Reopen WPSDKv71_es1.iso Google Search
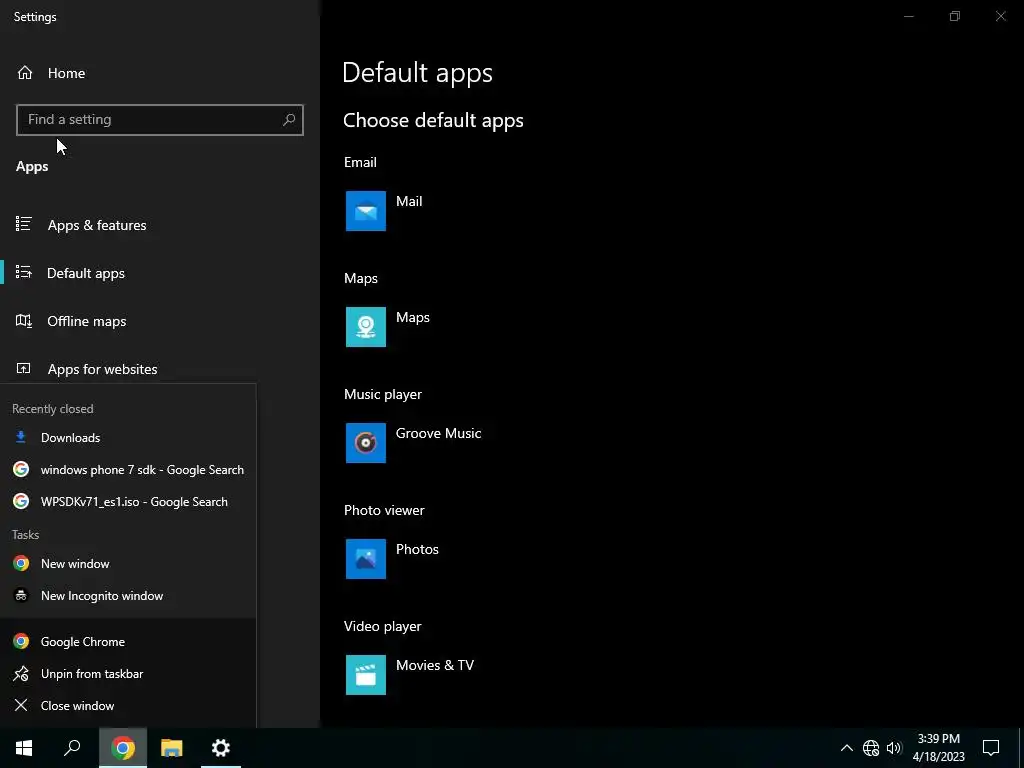1024x768 pixels. pos(128,502)
